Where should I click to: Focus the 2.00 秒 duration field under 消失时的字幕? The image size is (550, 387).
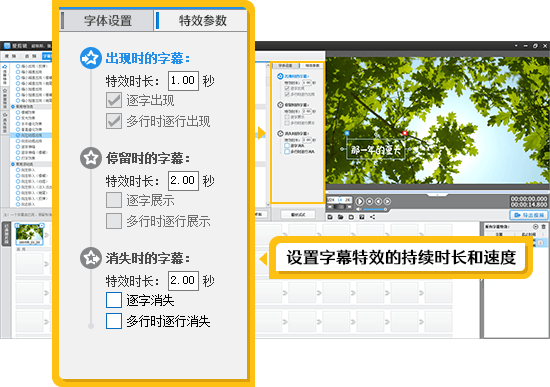point(183,281)
